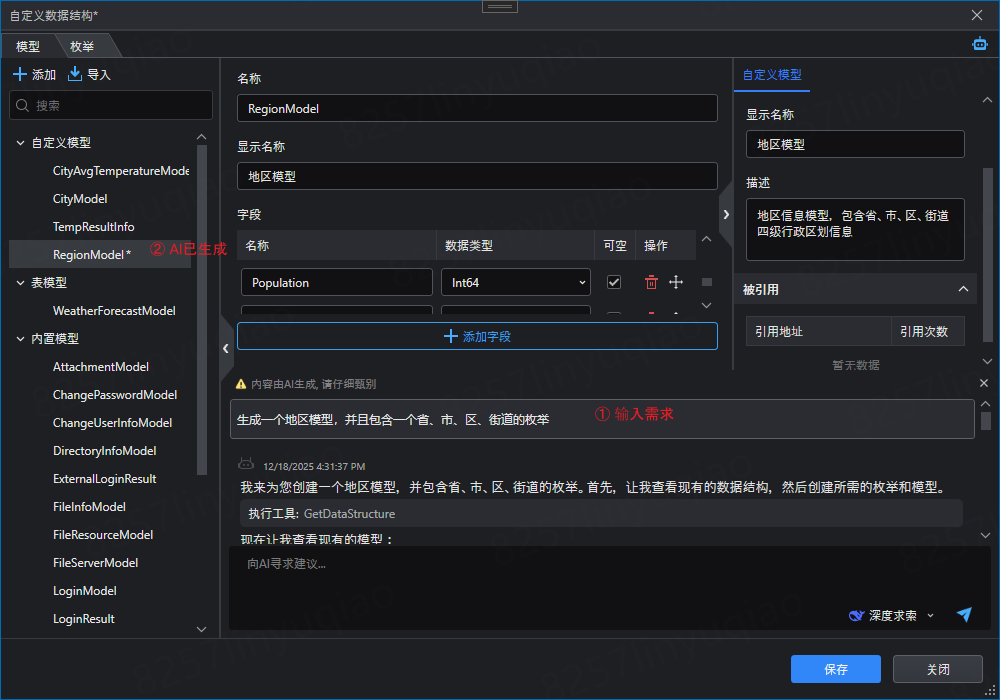This screenshot has width=1000, height=700.
Task: Click the move handle for Population field
Action: pyautogui.click(x=676, y=283)
